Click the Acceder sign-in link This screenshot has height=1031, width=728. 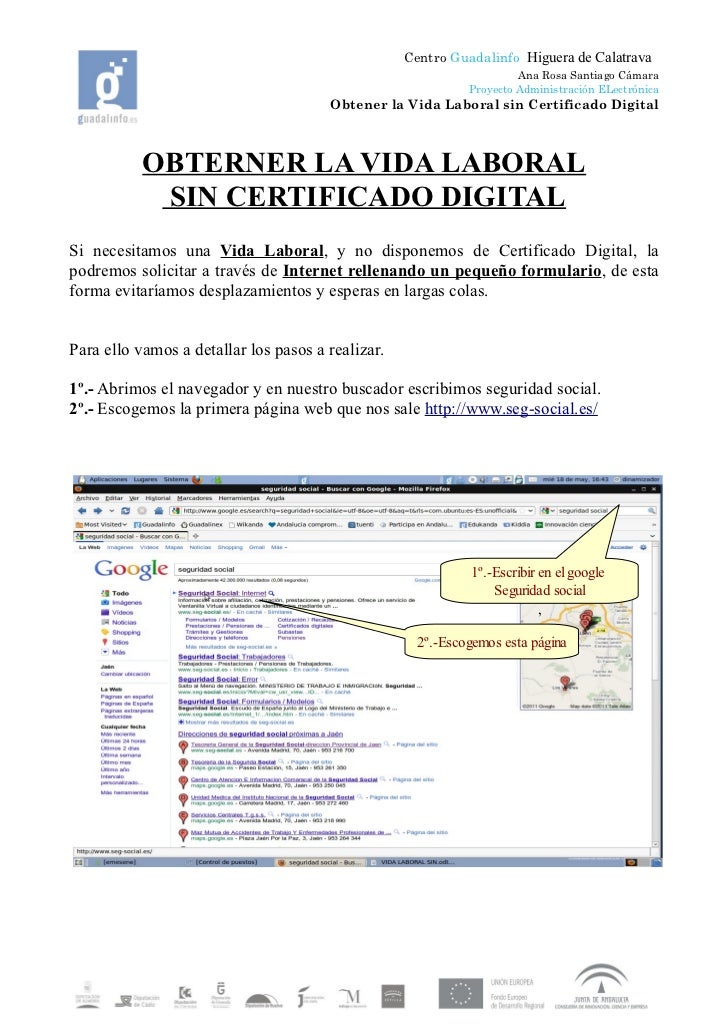click(621, 547)
